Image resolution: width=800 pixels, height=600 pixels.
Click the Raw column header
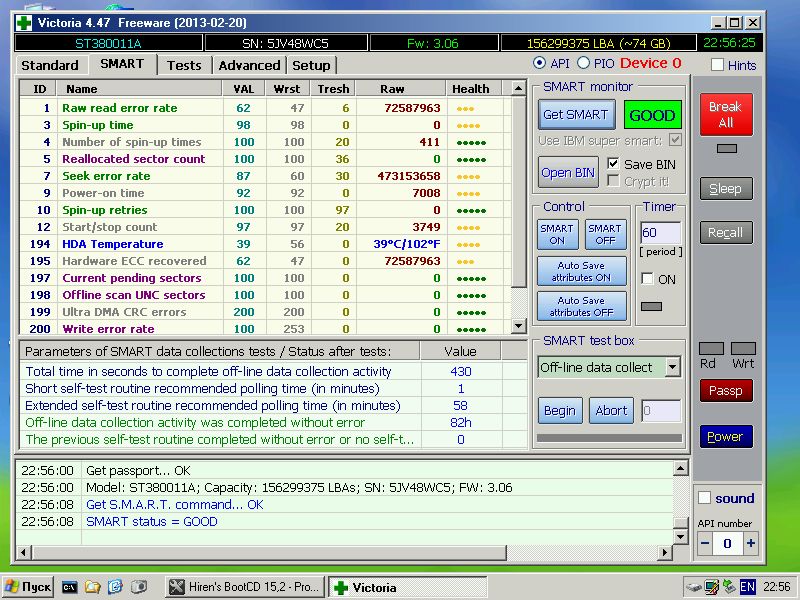(x=401, y=89)
